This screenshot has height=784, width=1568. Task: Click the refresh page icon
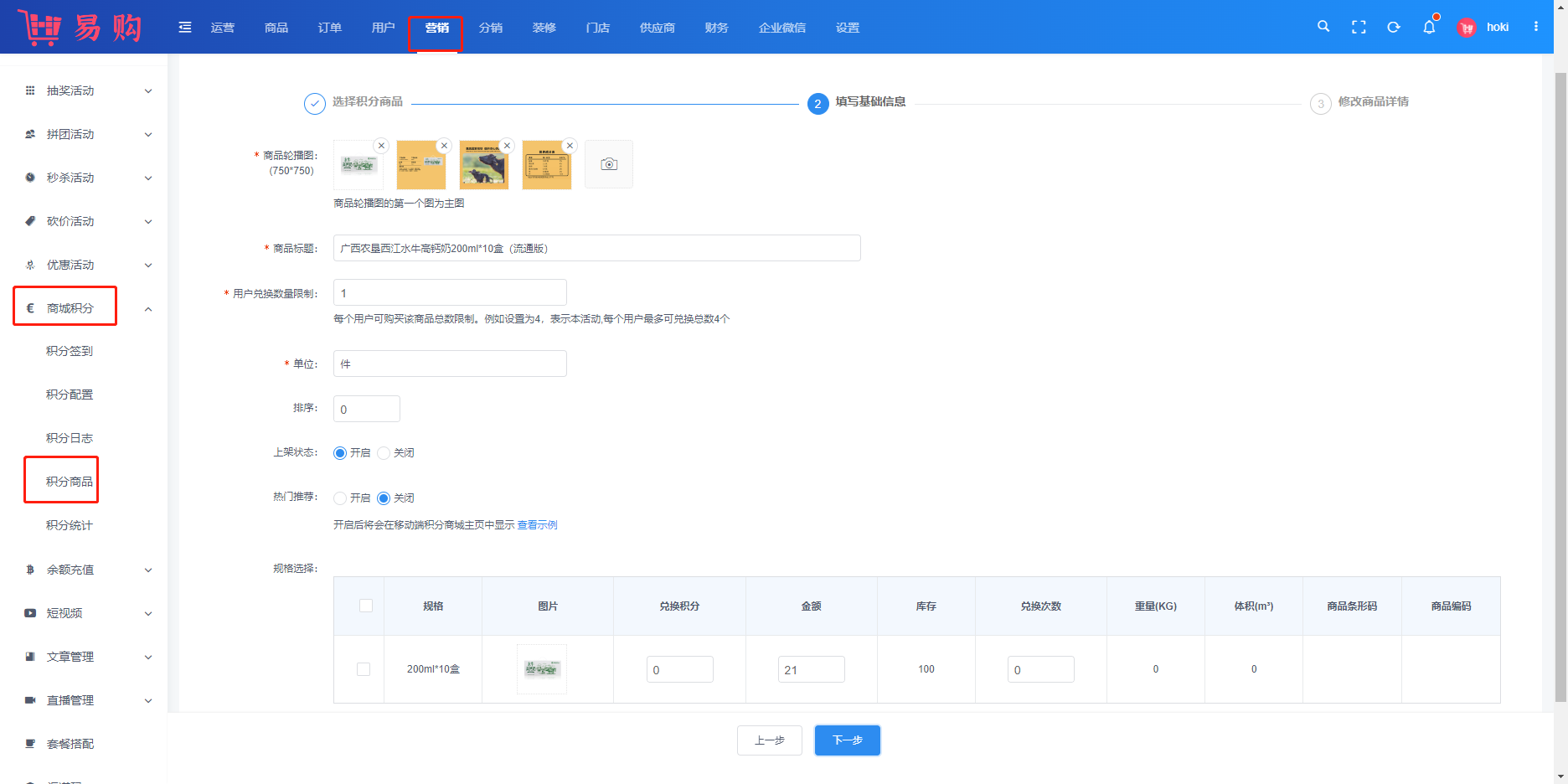(x=1394, y=27)
